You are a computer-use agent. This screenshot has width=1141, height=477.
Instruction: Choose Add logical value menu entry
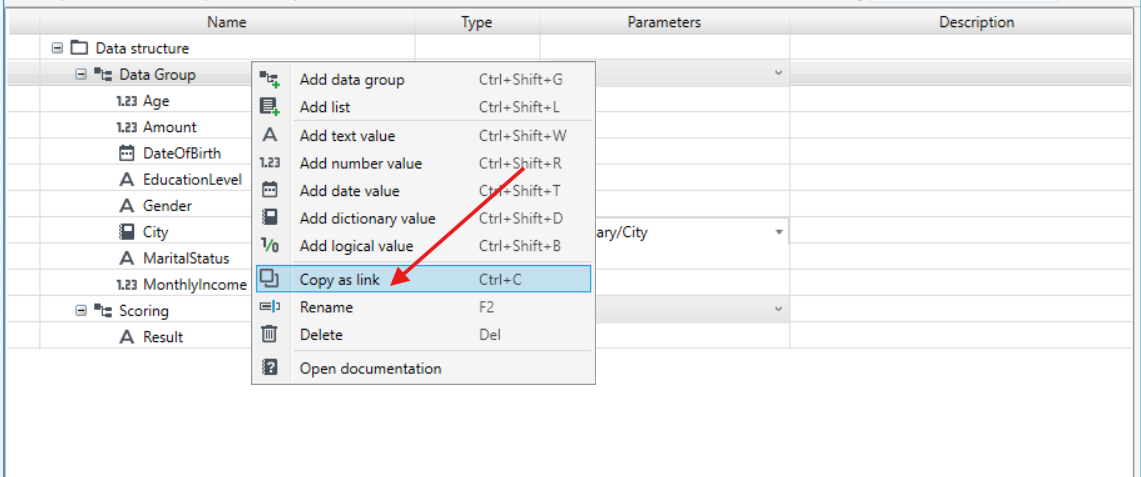coord(424,246)
